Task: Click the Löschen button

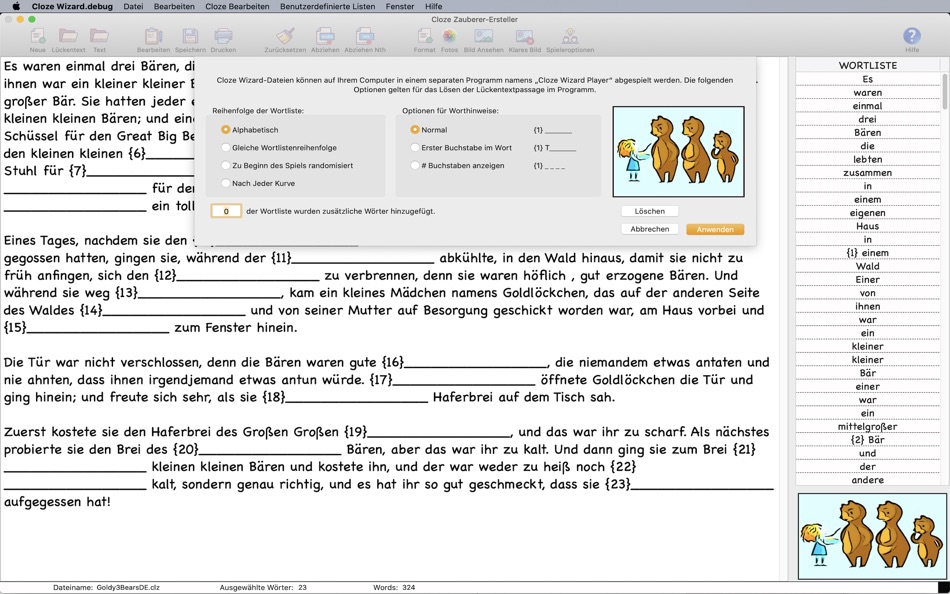Action: (x=649, y=211)
